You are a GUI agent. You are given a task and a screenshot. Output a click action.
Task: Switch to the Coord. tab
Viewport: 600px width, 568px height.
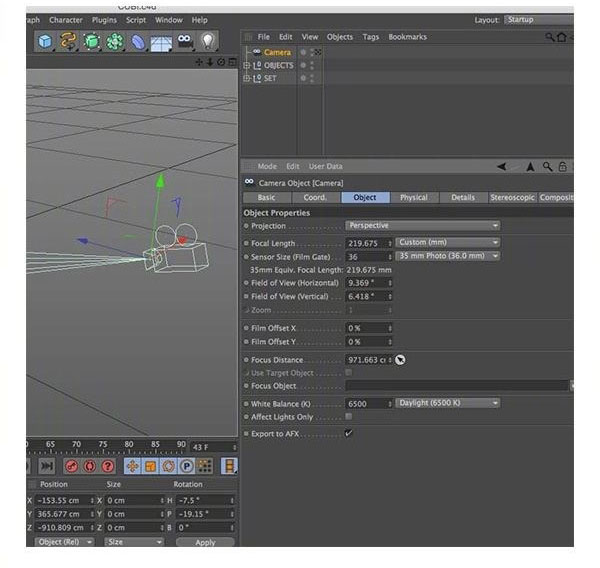[315, 197]
